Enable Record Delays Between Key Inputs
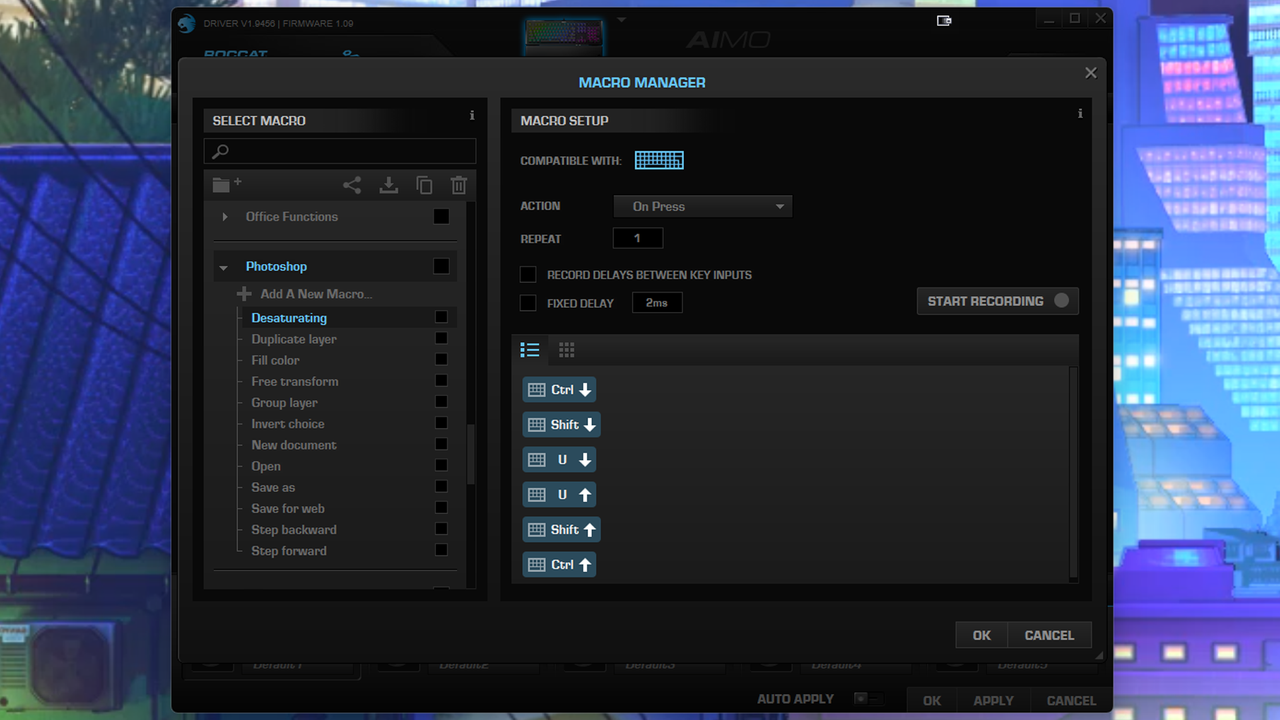Viewport: 1280px width, 720px height. click(528, 275)
